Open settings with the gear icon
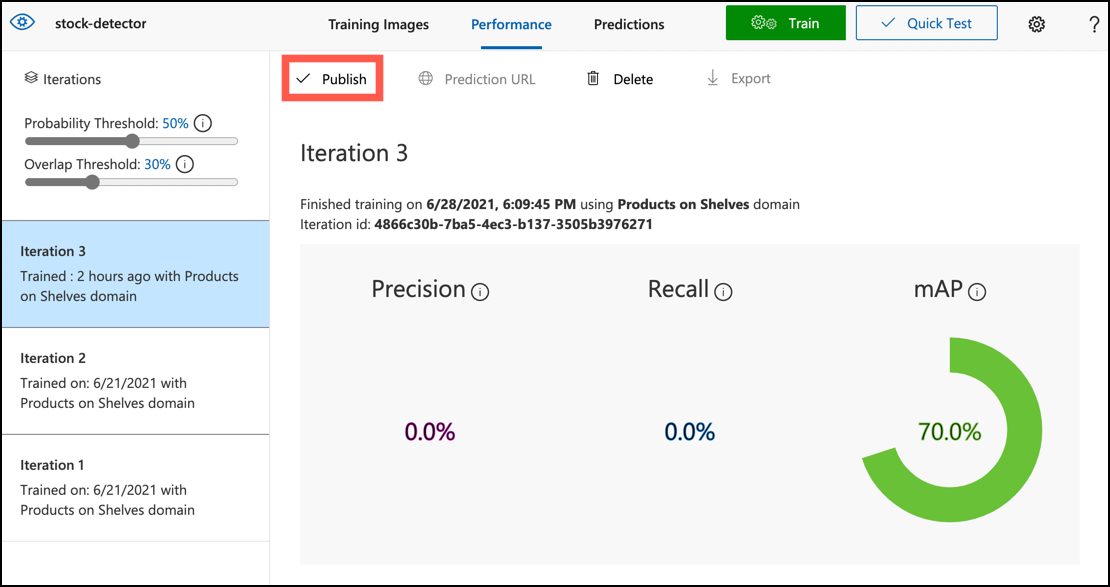This screenshot has height=587, width=1110. pos(1037,24)
